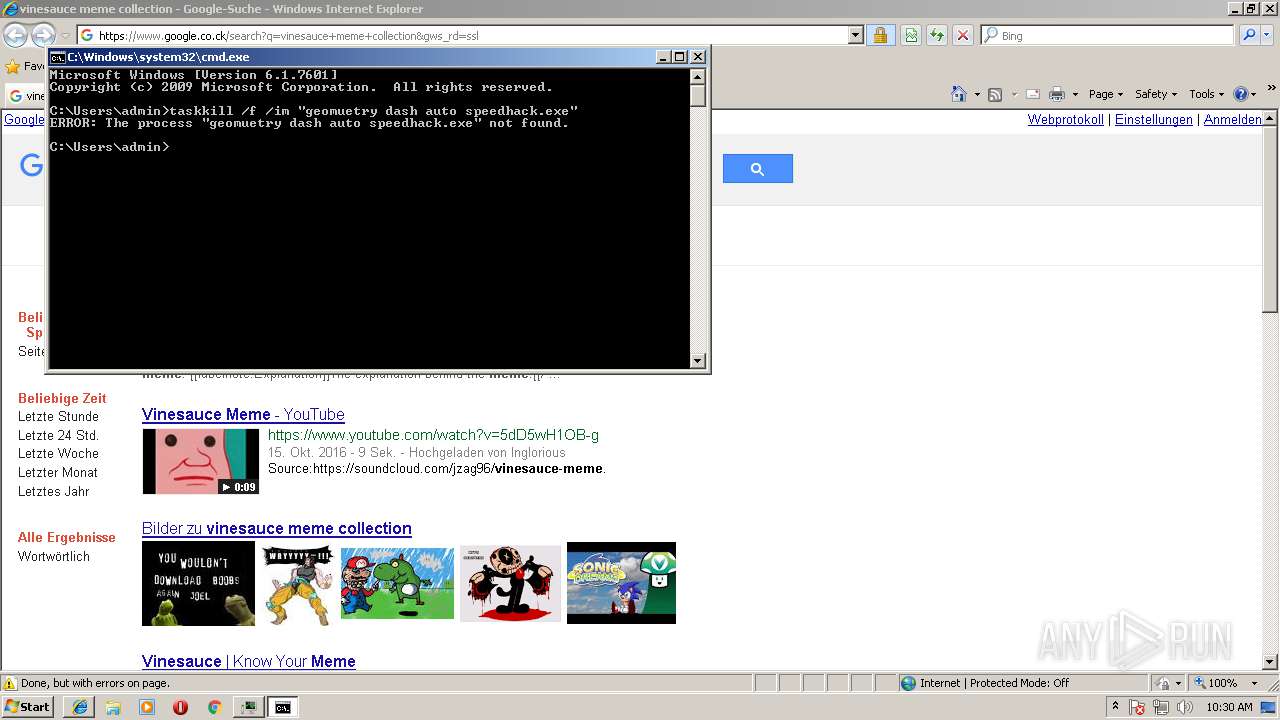The height and width of the screenshot is (720, 1280).
Task: Click the Help question mark icon
Action: click(1240, 94)
